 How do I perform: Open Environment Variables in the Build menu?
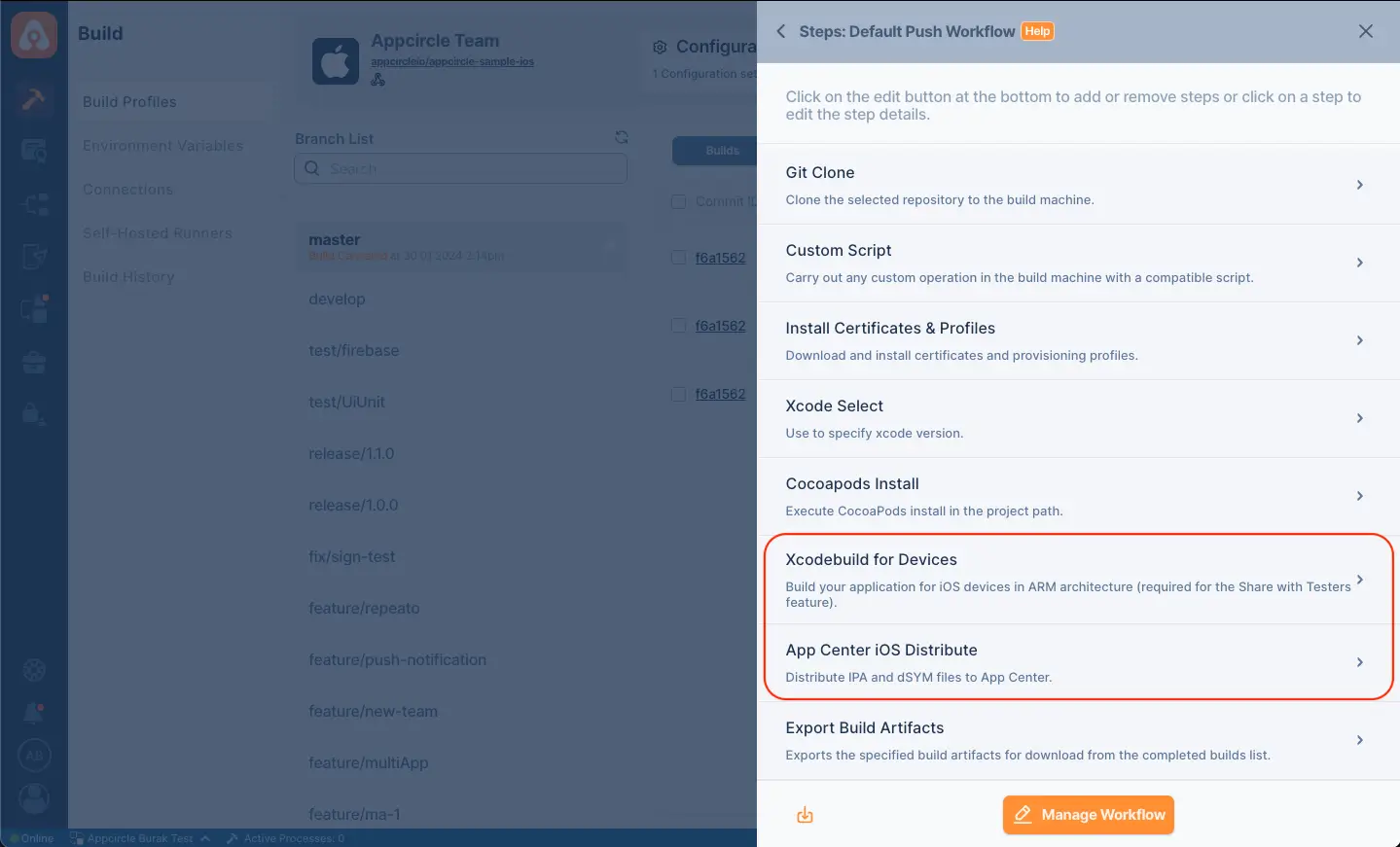click(162, 146)
